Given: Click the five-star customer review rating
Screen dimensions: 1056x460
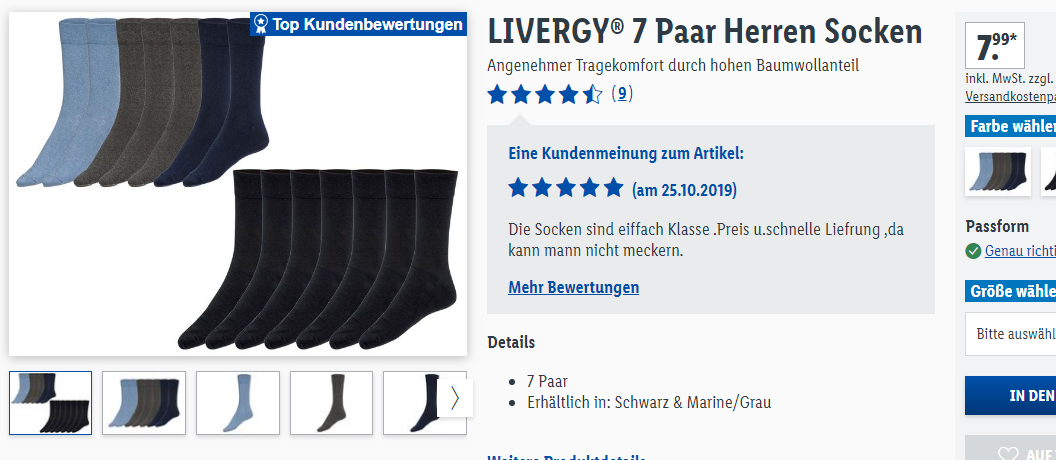Looking at the screenshot, I should click(566, 188).
